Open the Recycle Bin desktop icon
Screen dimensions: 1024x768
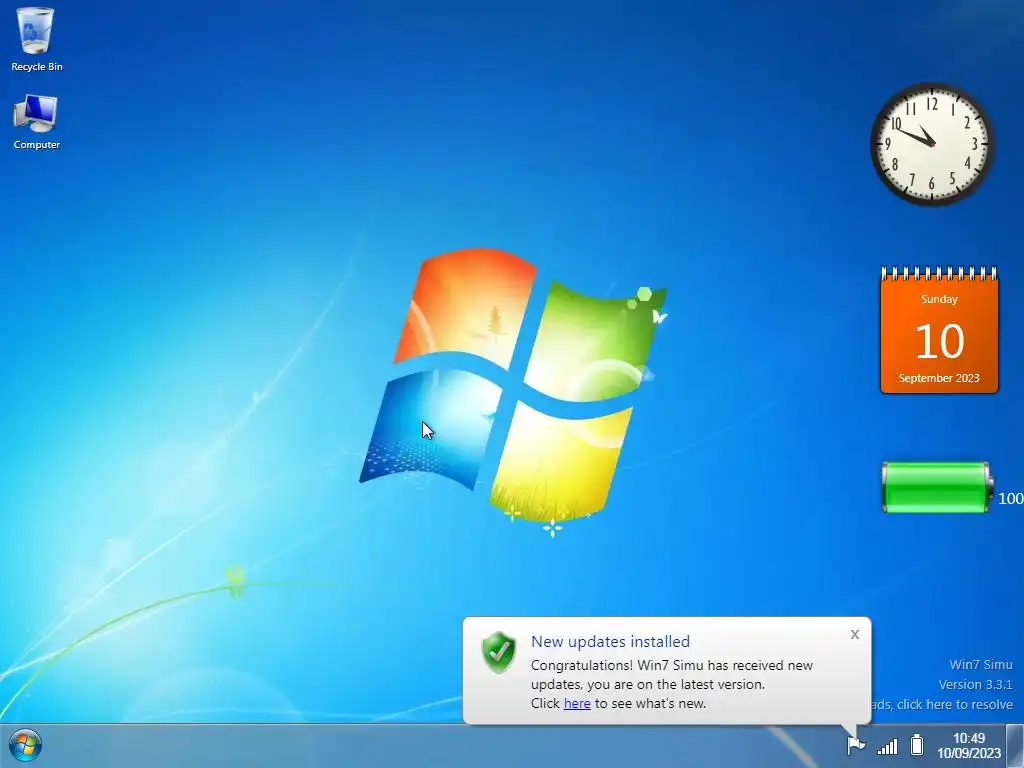(37, 39)
